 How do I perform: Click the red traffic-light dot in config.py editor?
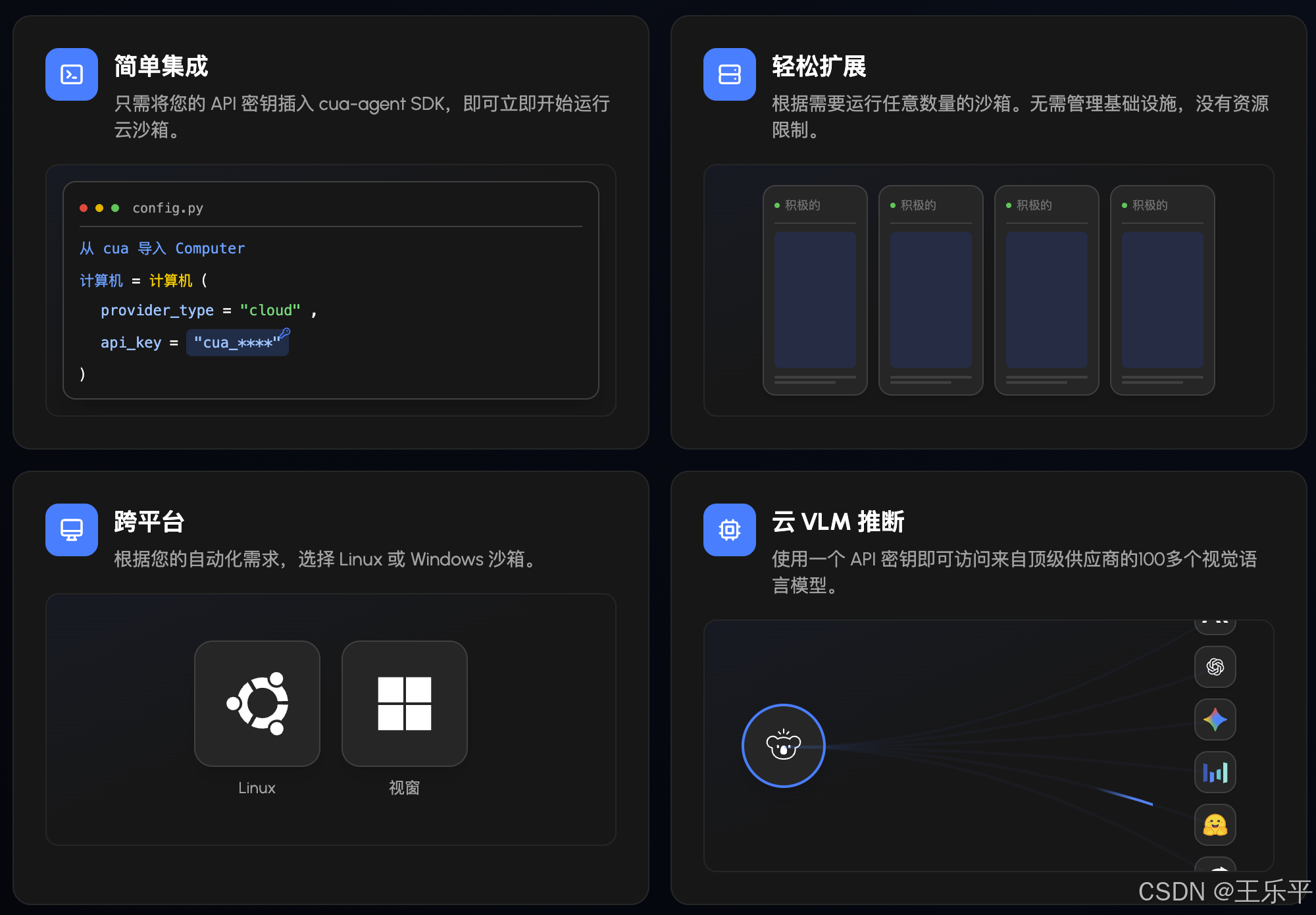point(84,207)
